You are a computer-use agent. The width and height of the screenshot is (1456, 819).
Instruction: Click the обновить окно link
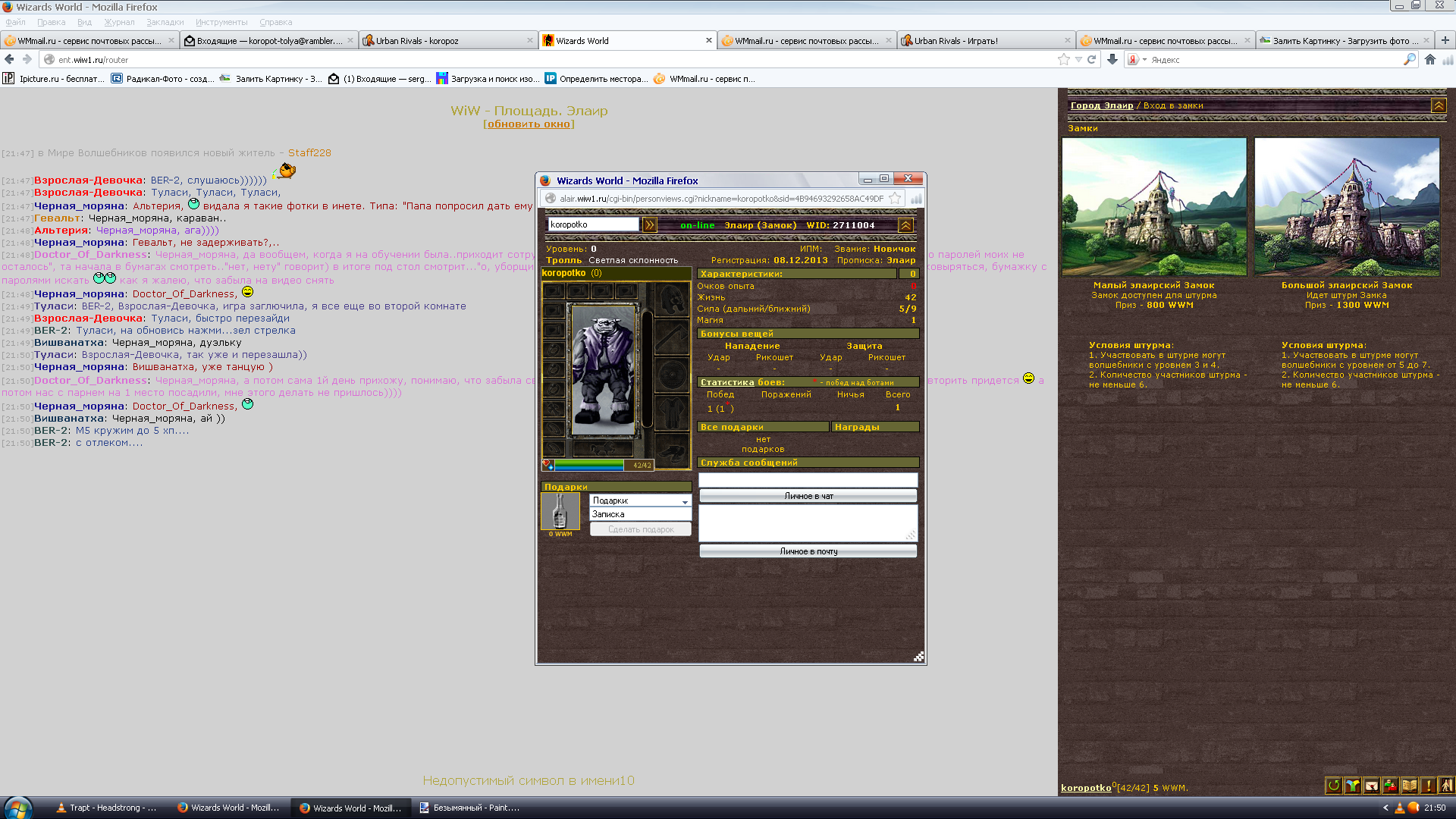click(x=529, y=124)
